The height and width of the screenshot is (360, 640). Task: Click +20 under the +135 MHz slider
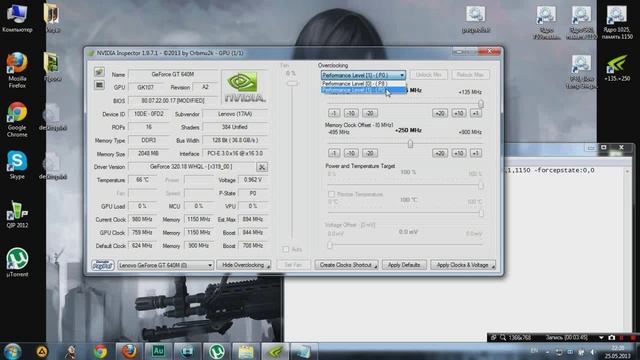[440, 113]
